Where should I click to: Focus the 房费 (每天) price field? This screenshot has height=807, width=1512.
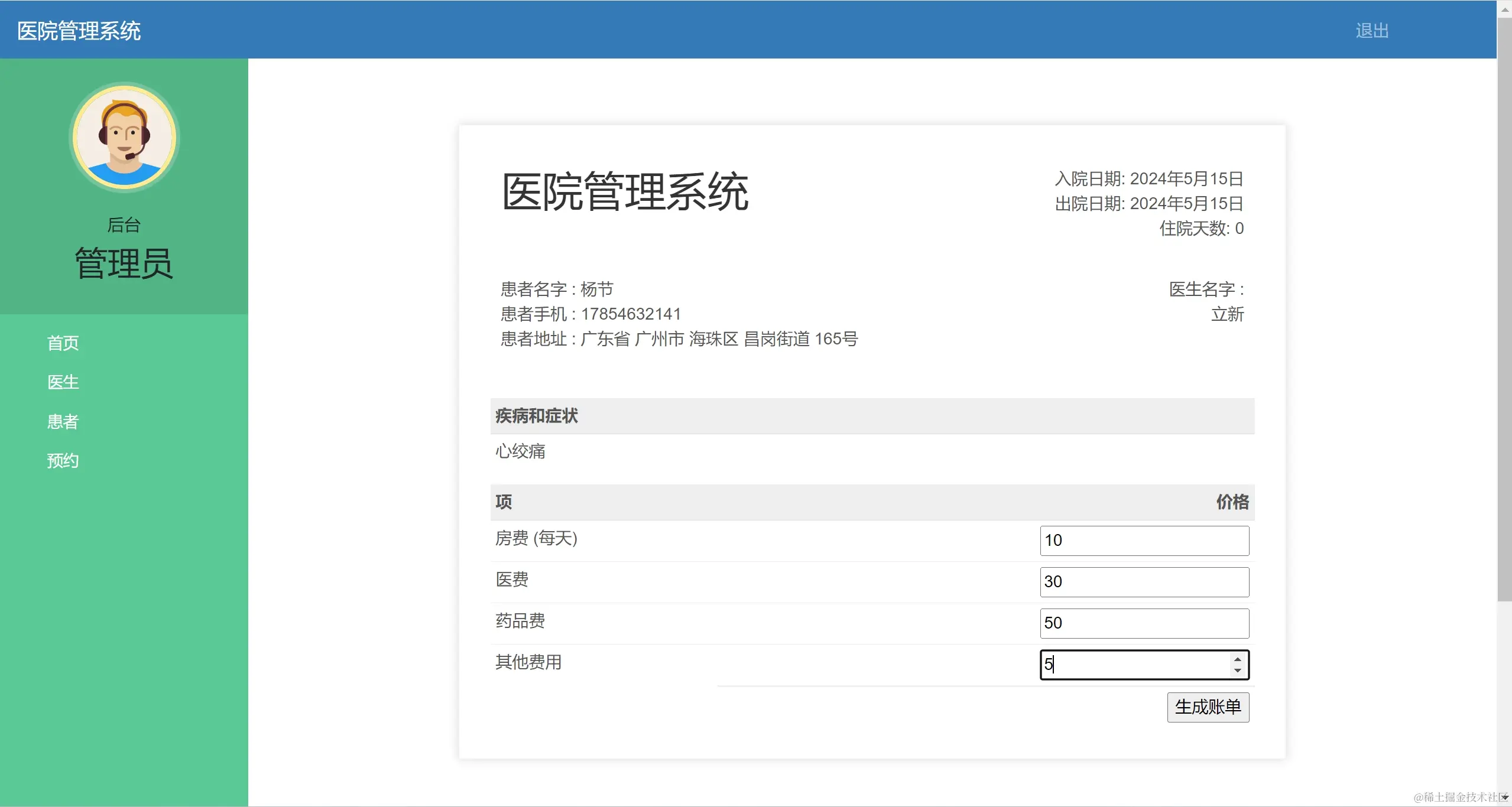click(x=1144, y=541)
